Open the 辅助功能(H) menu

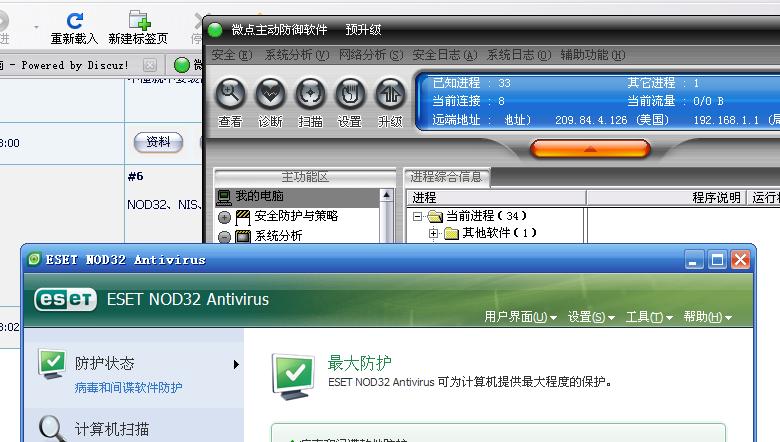(x=593, y=55)
